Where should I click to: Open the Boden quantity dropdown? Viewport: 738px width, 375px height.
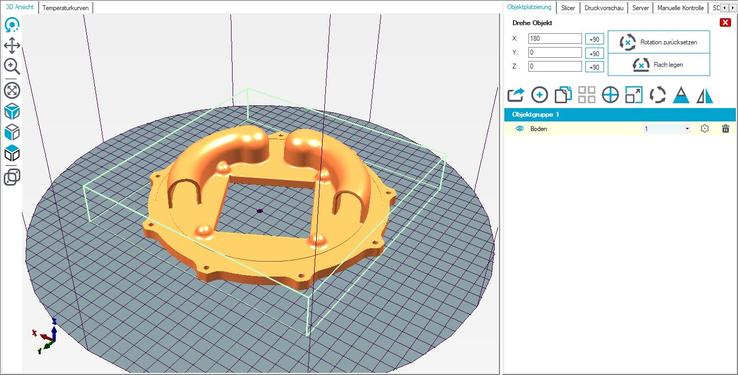(x=667, y=128)
